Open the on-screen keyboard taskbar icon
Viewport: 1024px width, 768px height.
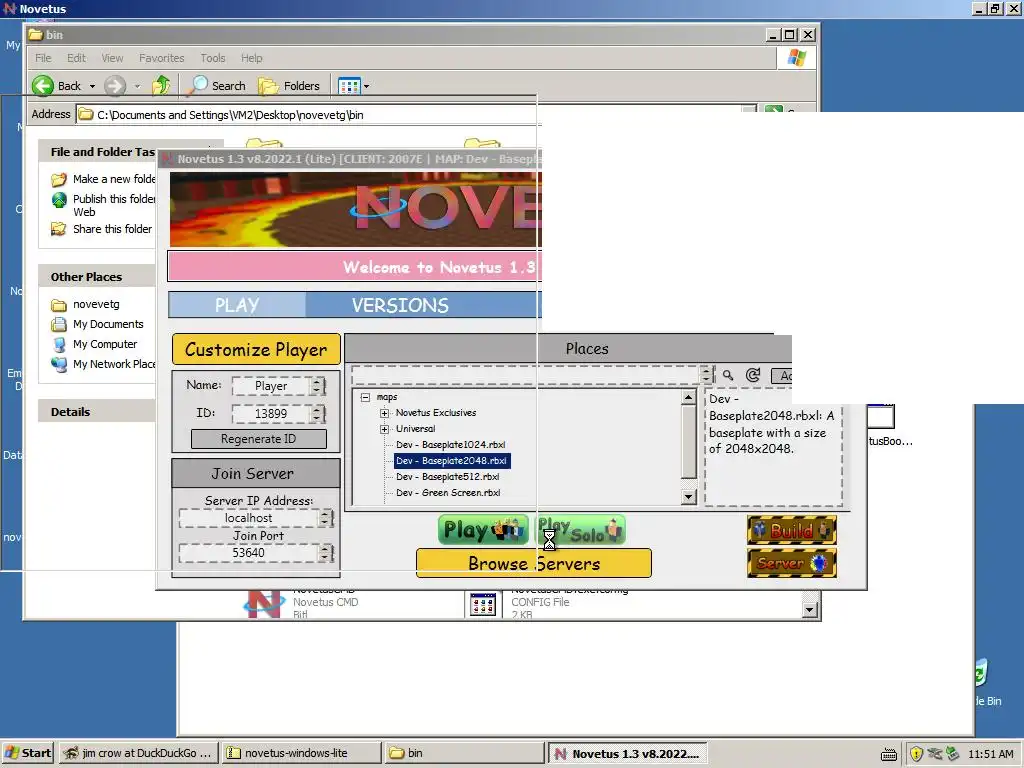click(x=889, y=754)
